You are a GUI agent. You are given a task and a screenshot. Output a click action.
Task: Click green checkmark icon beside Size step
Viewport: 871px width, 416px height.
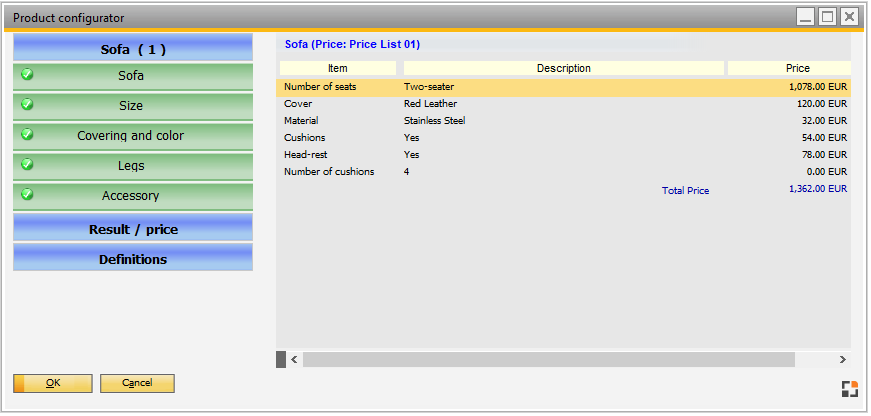(27, 104)
